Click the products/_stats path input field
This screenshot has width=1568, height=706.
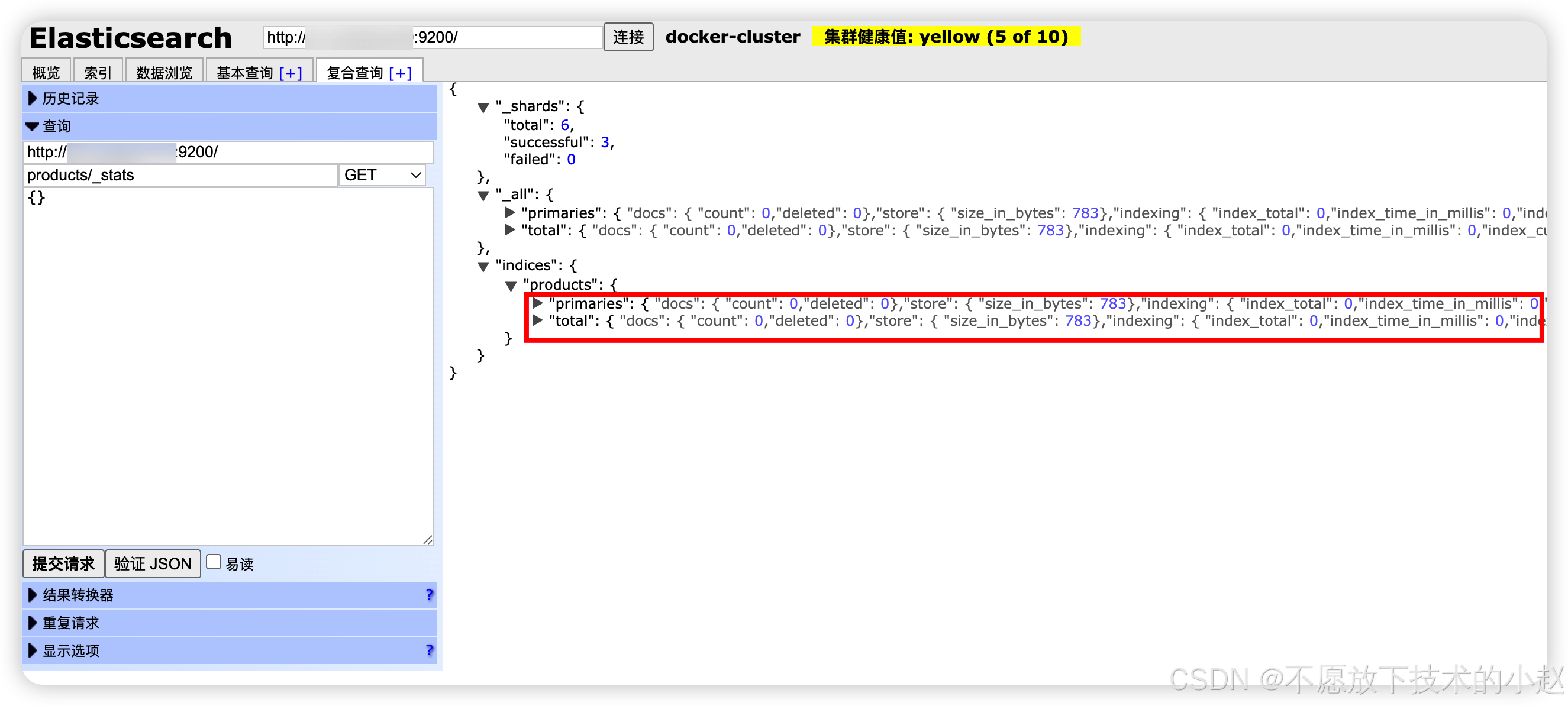tap(180, 175)
